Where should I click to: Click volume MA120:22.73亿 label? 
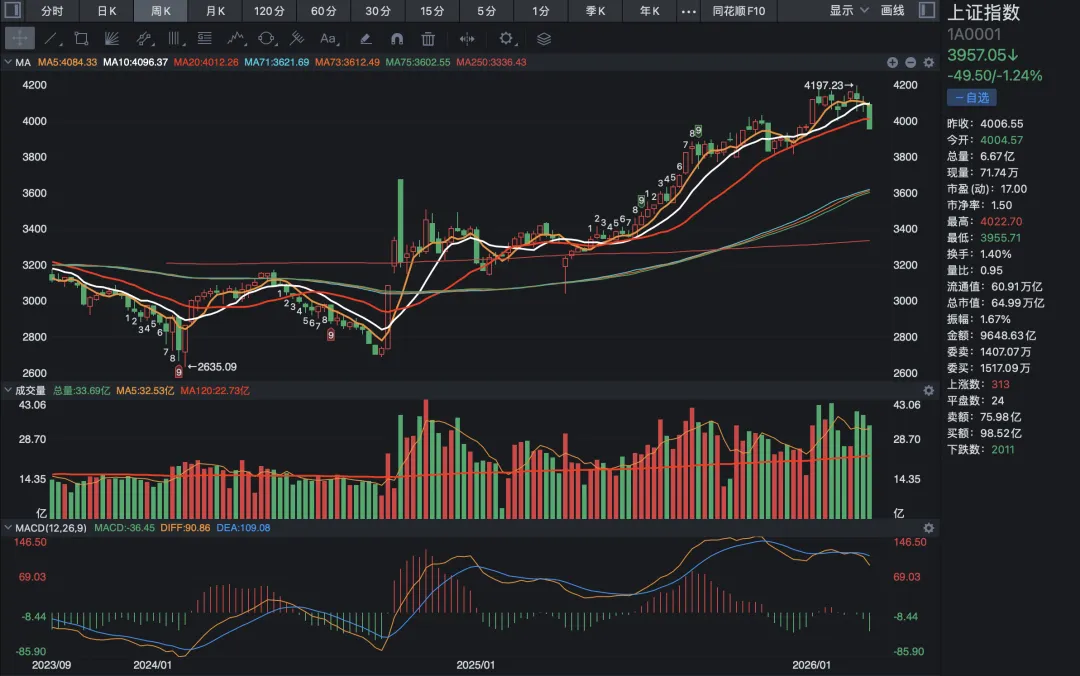click(x=215, y=391)
